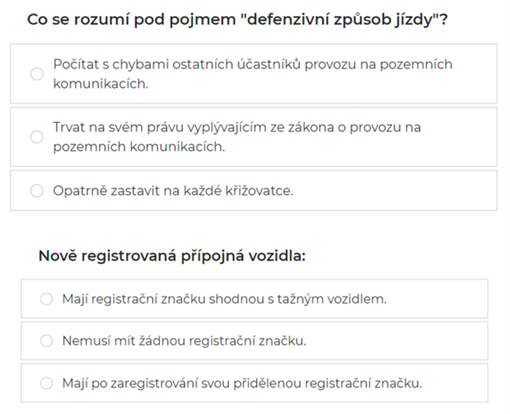Click the quoted phrase 'defenzivní způsob jízdy' in heading
Image resolution: width=510 pixels, height=414 pixels.
click(x=339, y=20)
